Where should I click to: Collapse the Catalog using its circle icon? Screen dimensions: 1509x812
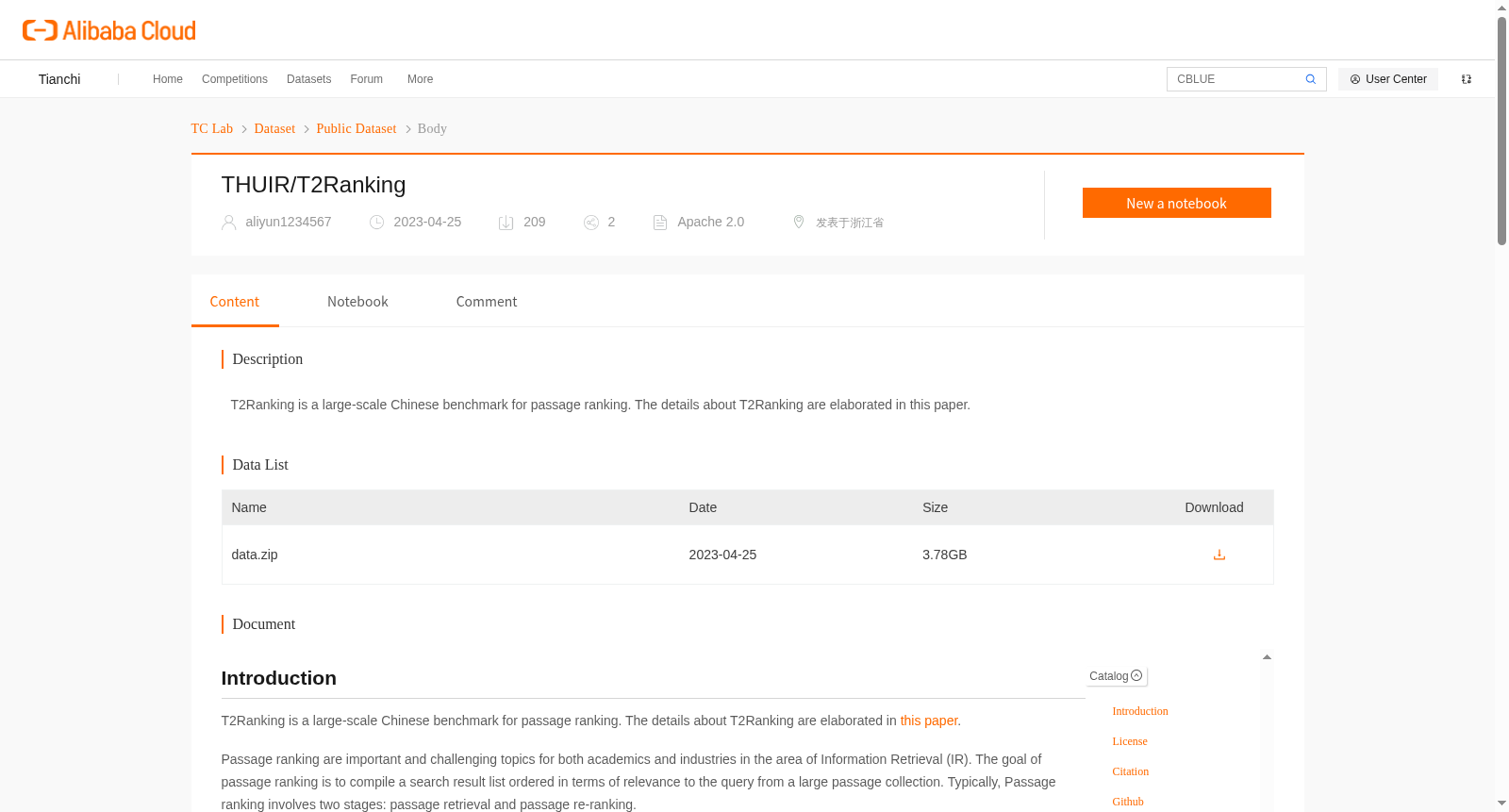point(1136,675)
